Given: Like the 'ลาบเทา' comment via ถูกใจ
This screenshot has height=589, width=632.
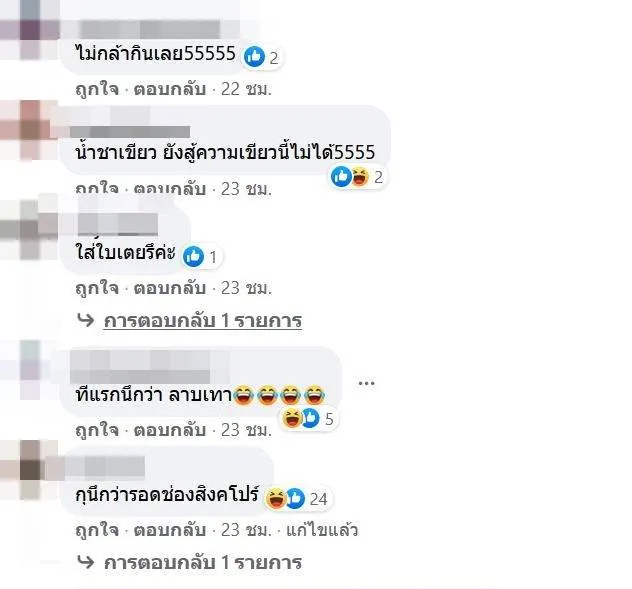Looking at the screenshot, I should coord(97,430).
